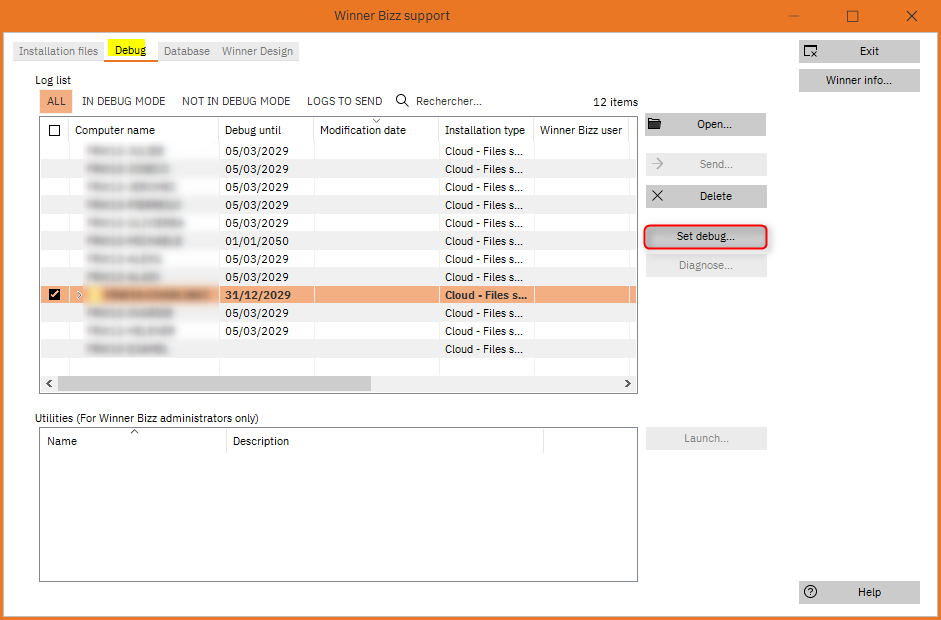Click horizontal scrollbar right arrow
This screenshot has width=941, height=620.
click(627, 384)
